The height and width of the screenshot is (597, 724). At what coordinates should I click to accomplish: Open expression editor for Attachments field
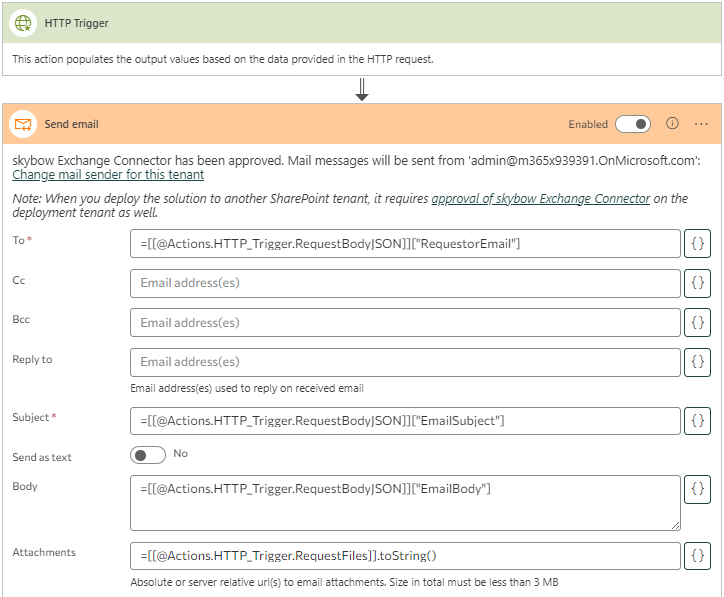[x=697, y=556]
